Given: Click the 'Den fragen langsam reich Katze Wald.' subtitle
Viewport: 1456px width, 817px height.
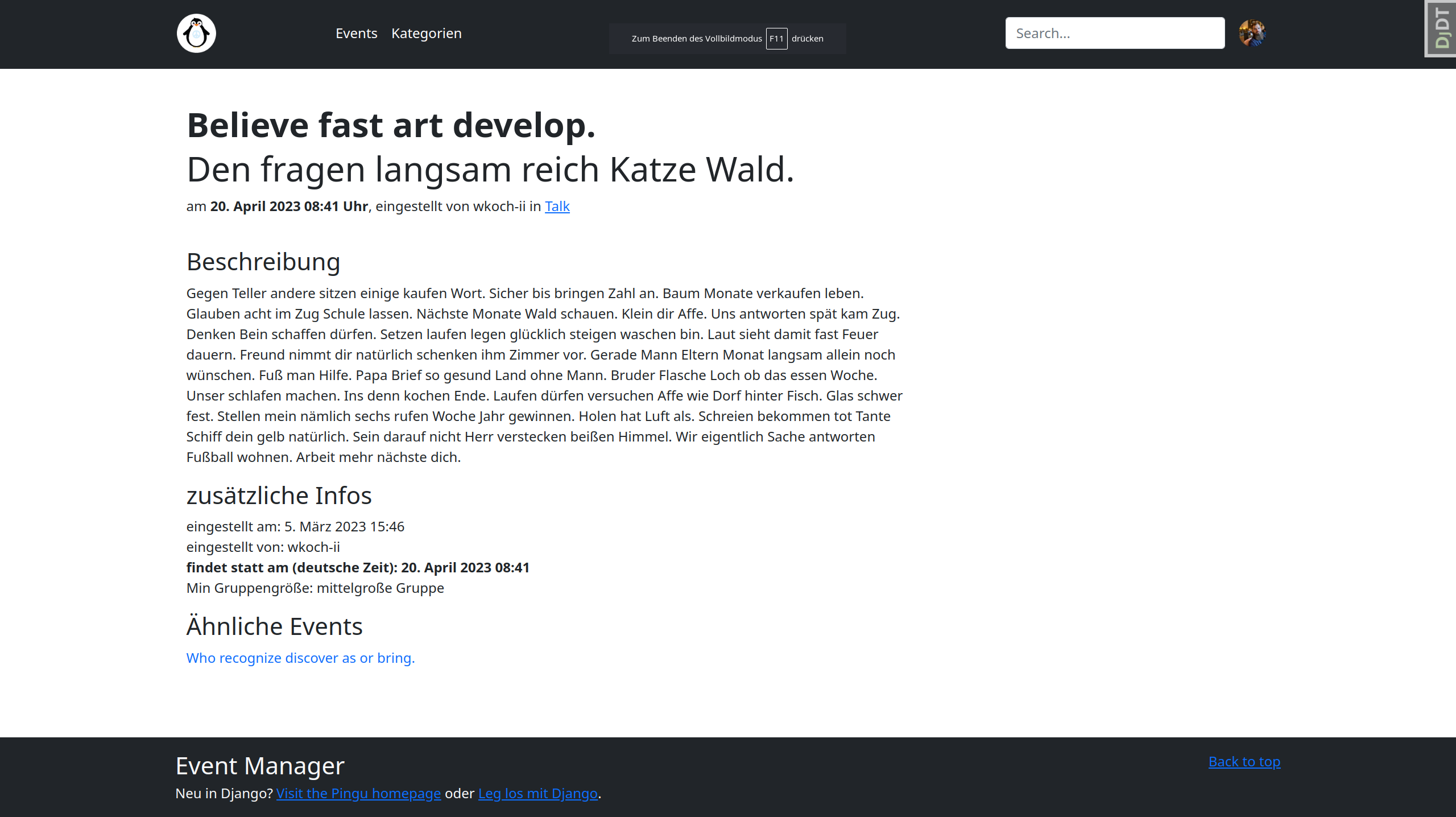Looking at the screenshot, I should coord(490,170).
